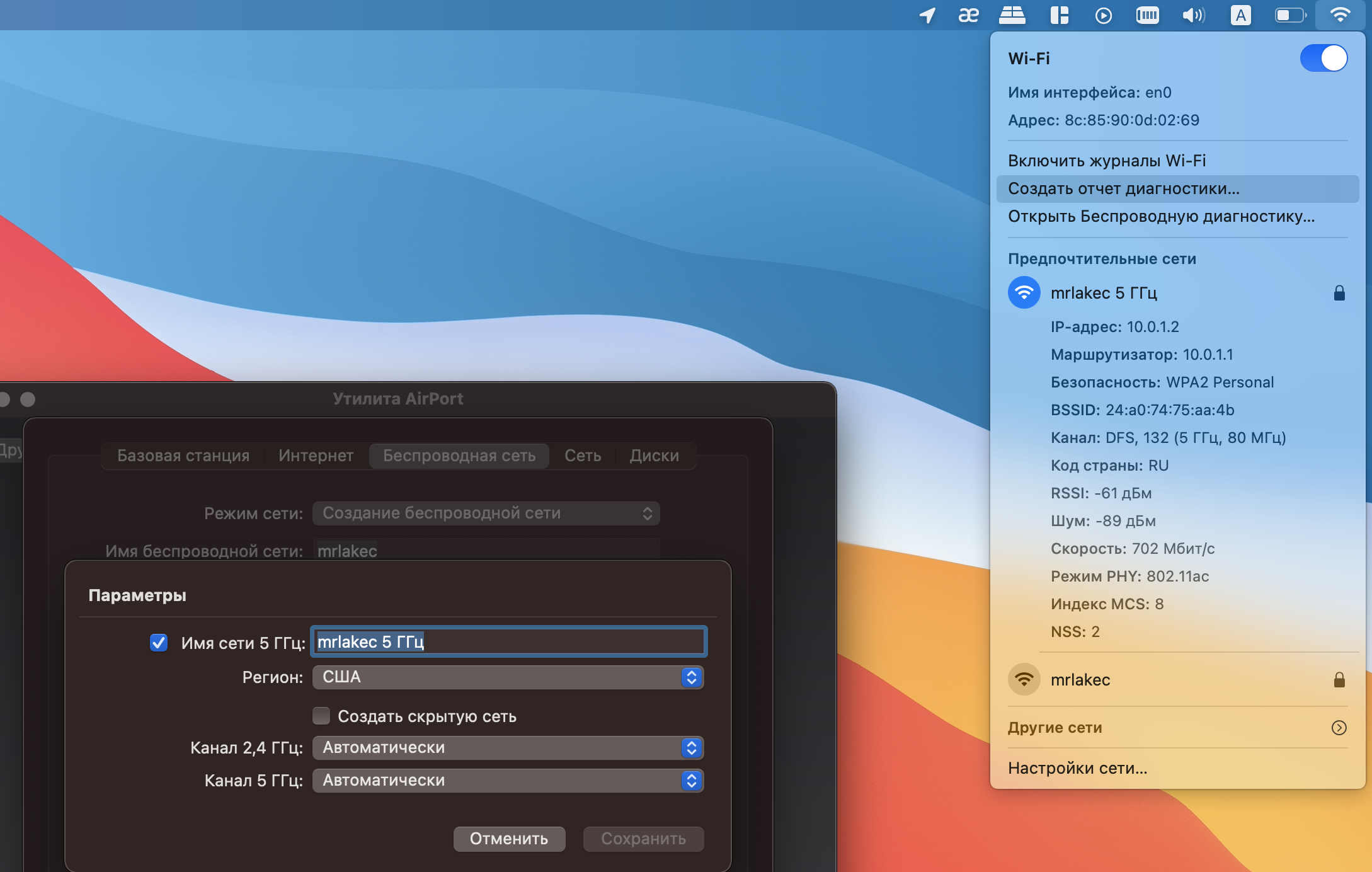Turn off the Wi-Fi switch

(1323, 58)
